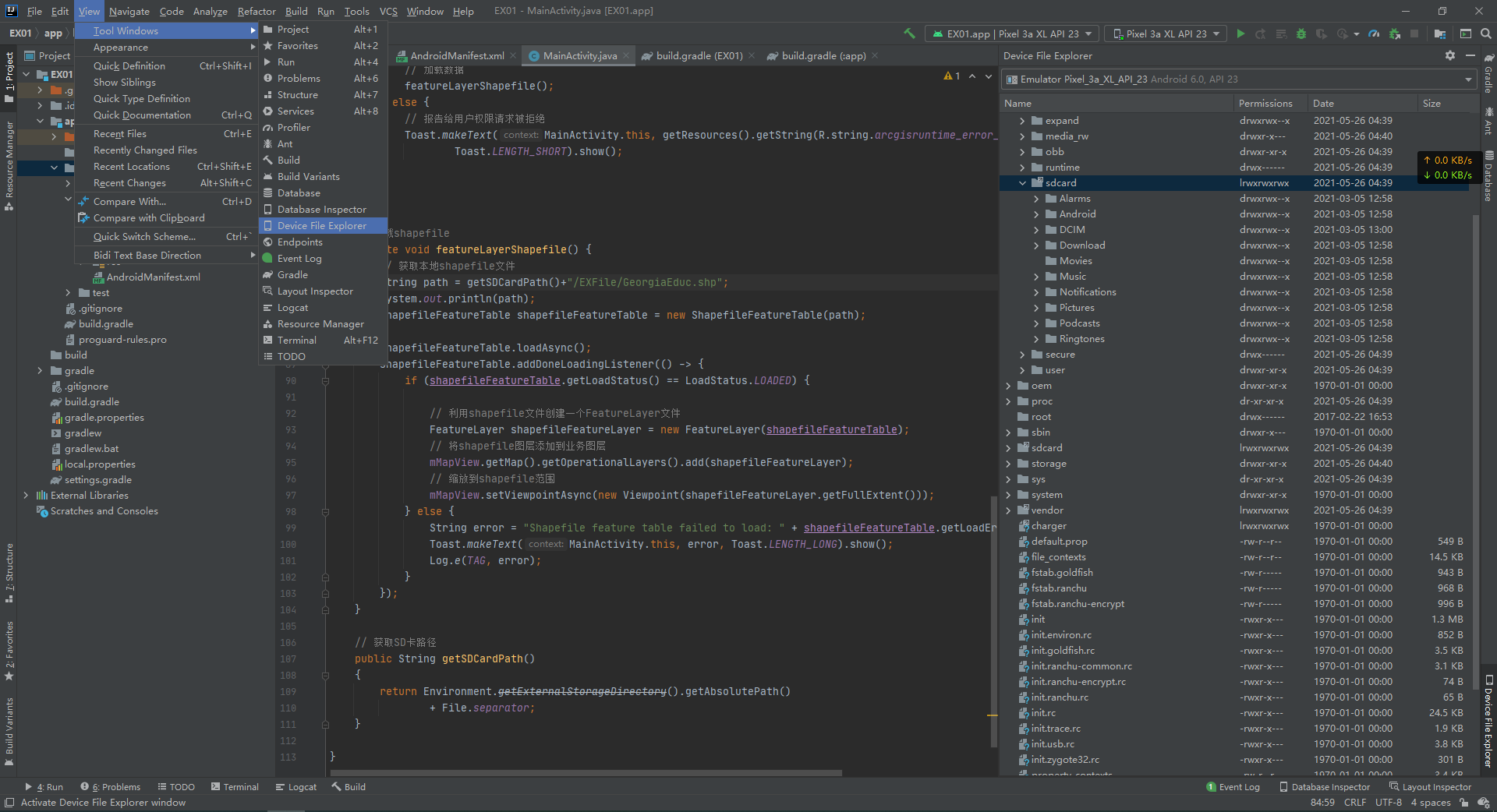Close the build.gradle (:app) tab
1497x812 pixels.
coord(875,55)
